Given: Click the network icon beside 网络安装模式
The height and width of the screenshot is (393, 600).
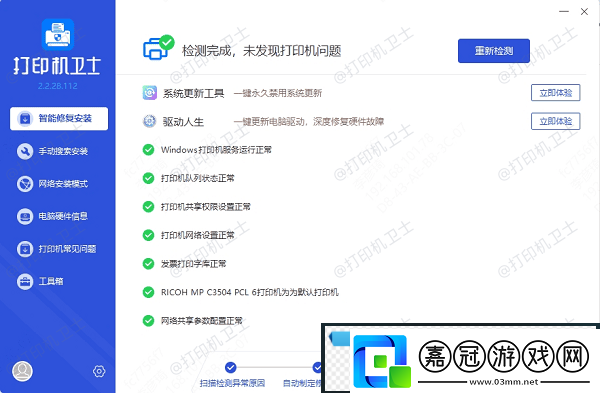Looking at the screenshot, I should point(25,184).
